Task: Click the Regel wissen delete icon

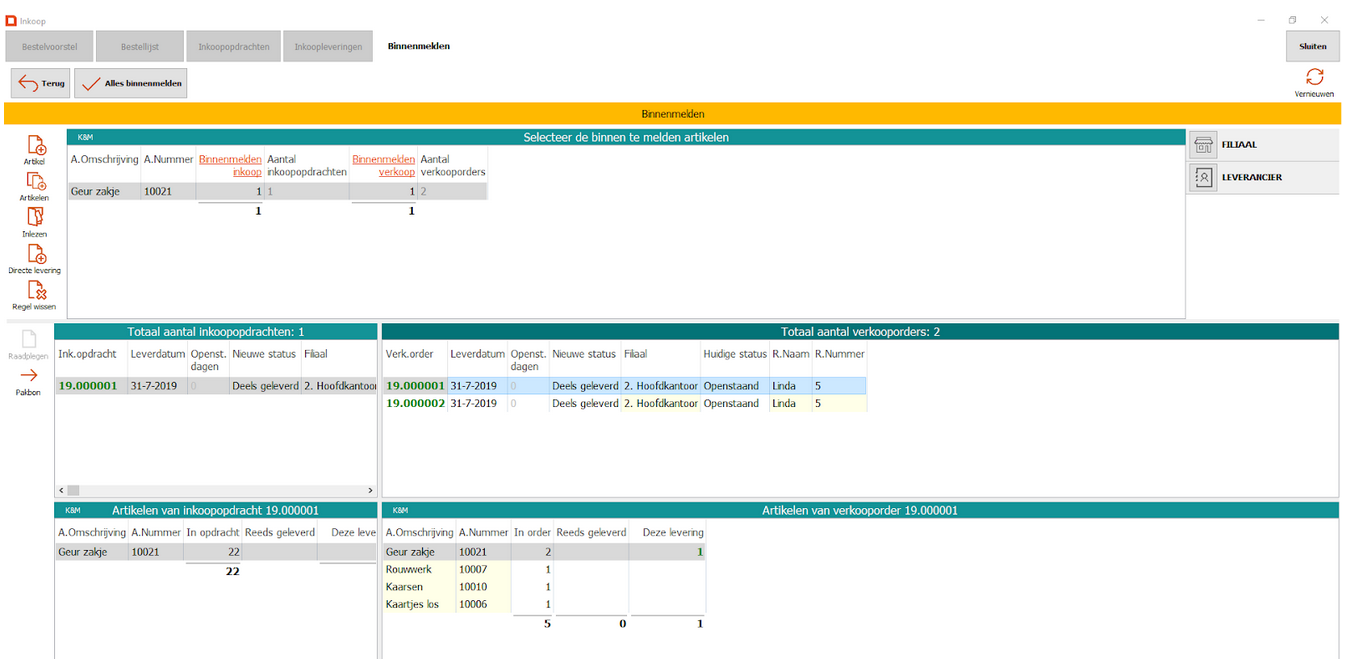Action: pyautogui.click(x=35, y=292)
